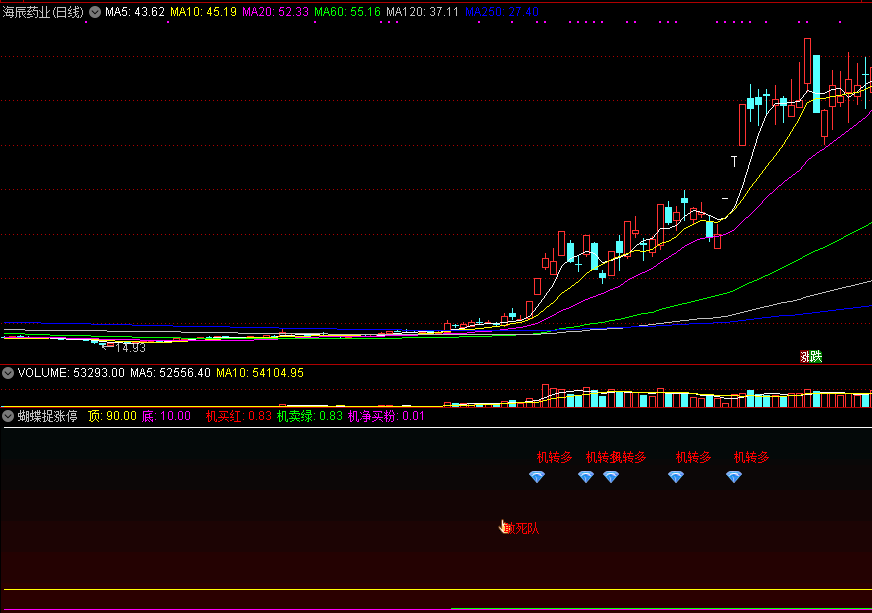Select the MA5: 43.62 label in price panel

pyautogui.click(x=135, y=12)
